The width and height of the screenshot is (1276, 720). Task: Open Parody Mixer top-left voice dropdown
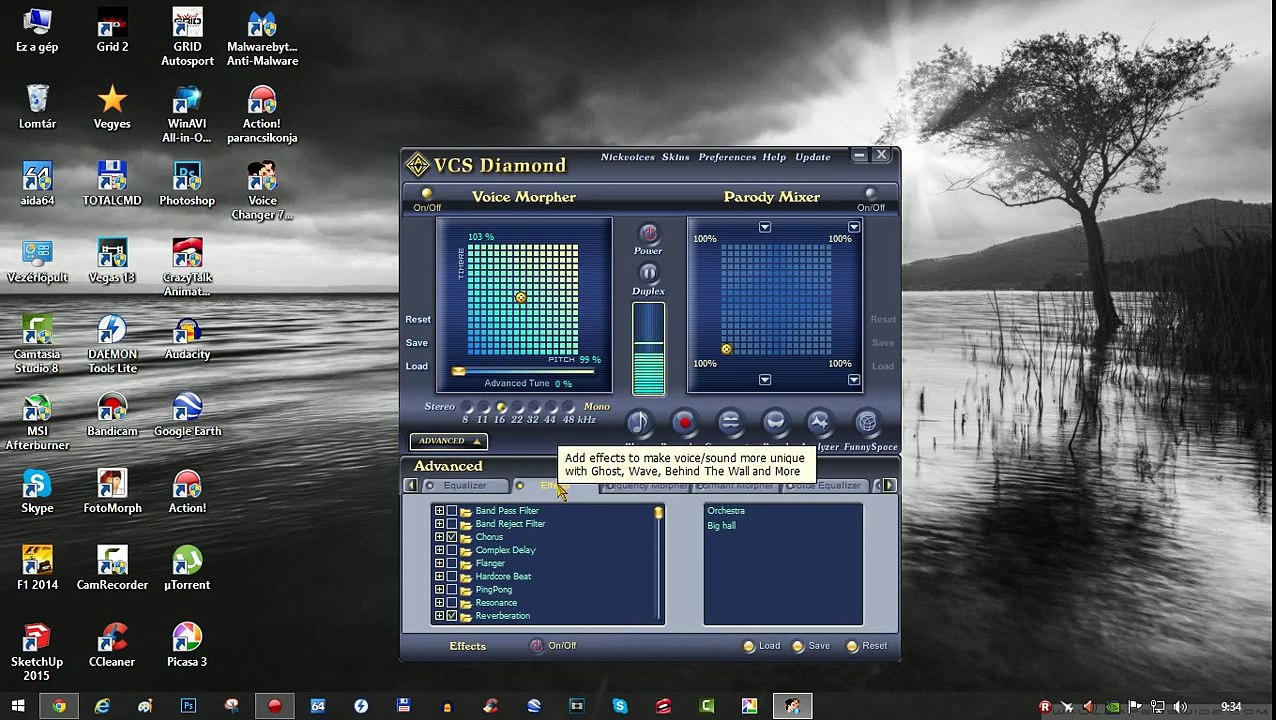765,228
